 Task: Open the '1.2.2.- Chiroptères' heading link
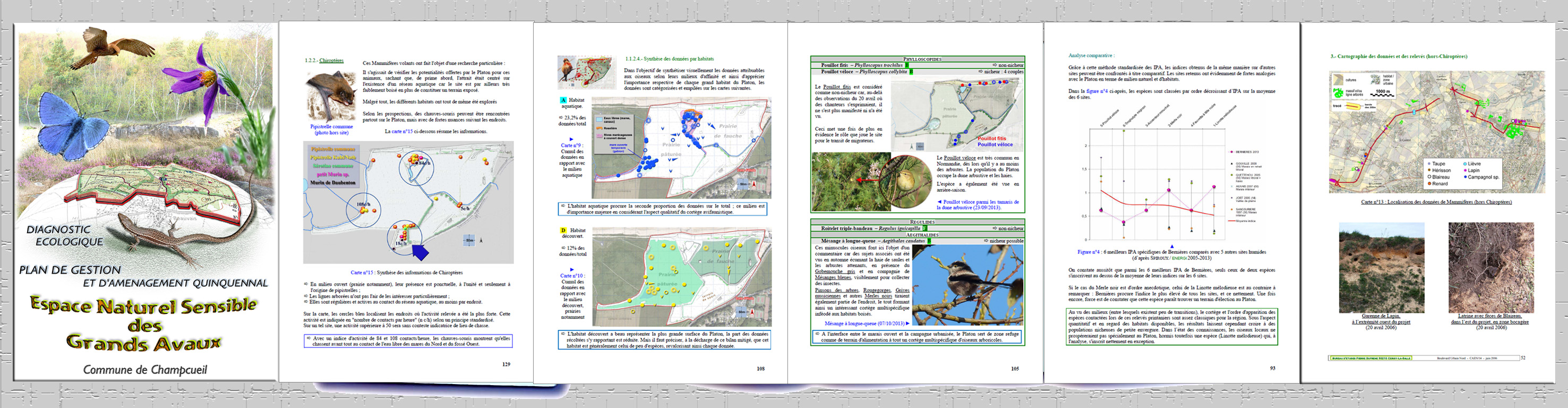324,60
